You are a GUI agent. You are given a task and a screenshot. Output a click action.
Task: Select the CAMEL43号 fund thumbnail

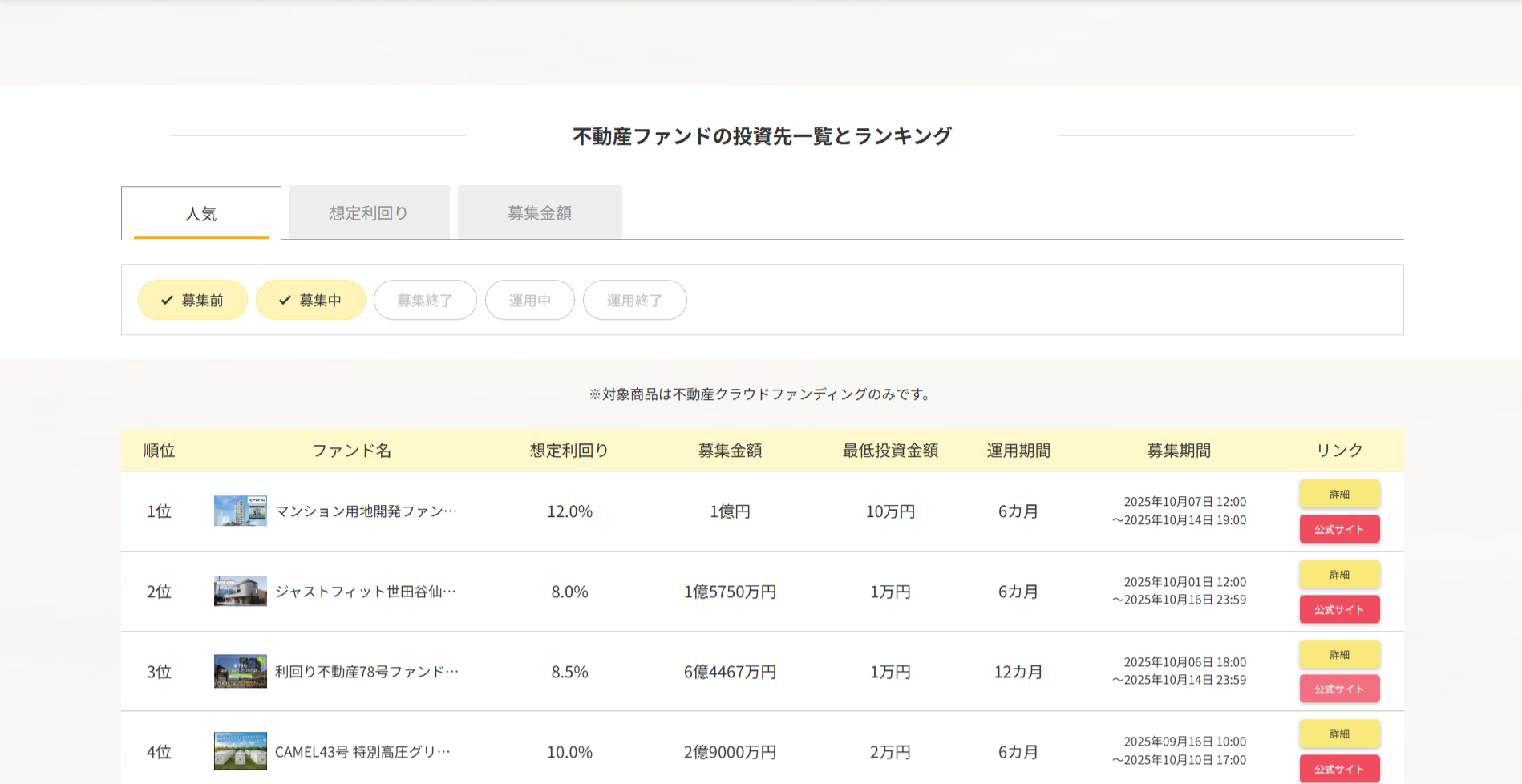pos(240,751)
